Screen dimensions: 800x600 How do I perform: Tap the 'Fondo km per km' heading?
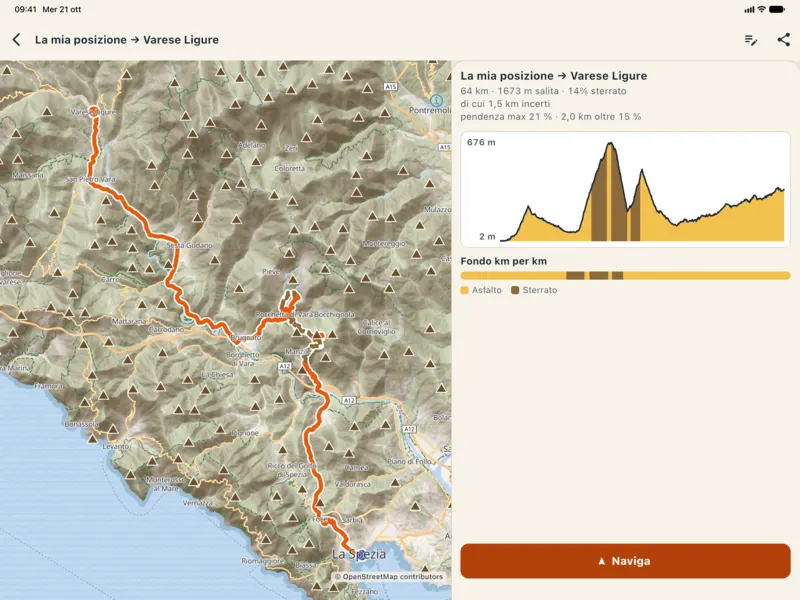coord(504,261)
